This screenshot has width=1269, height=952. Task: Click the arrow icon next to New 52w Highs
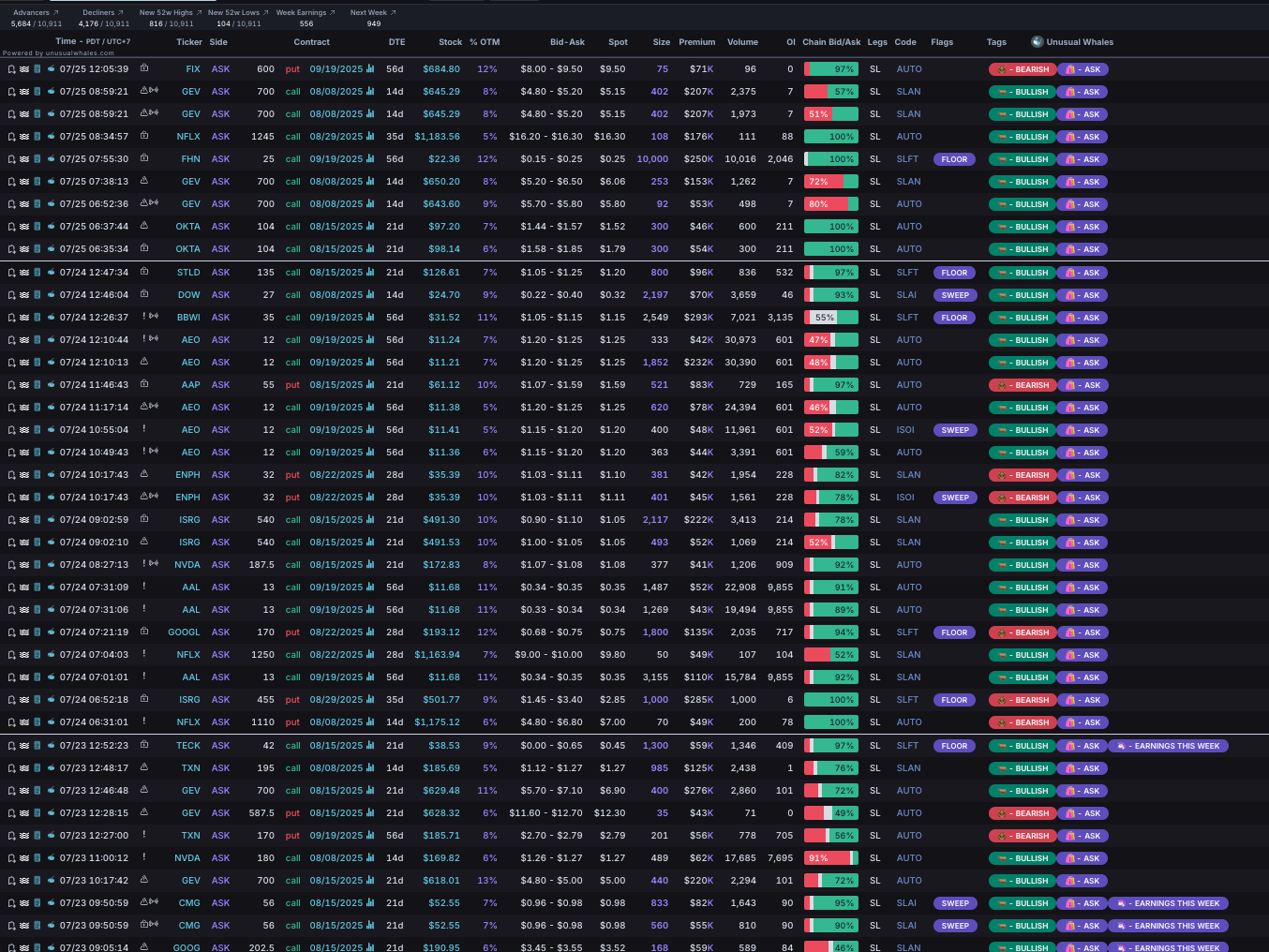(x=199, y=13)
